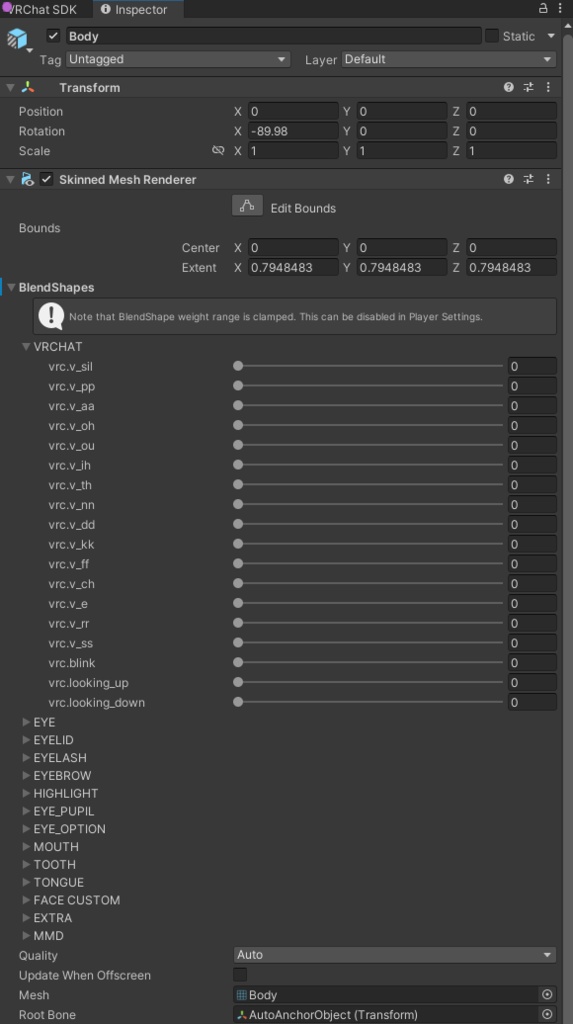Enable Update When Offscreen checkbox
Screen dimensions: 573x1024
[240, 975]
